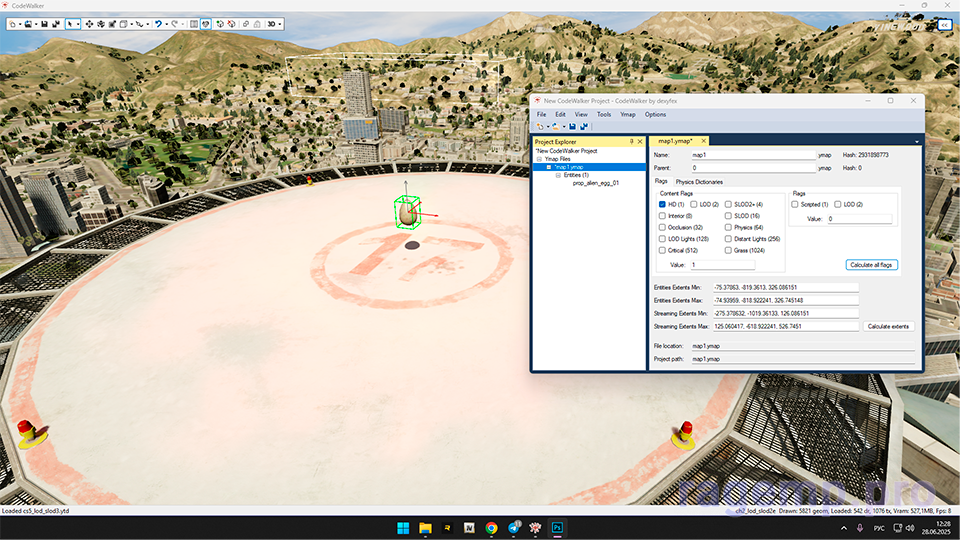Screen dimensions: 960x540
Task: Activate the Move widget tool
Action: (89, 24)
